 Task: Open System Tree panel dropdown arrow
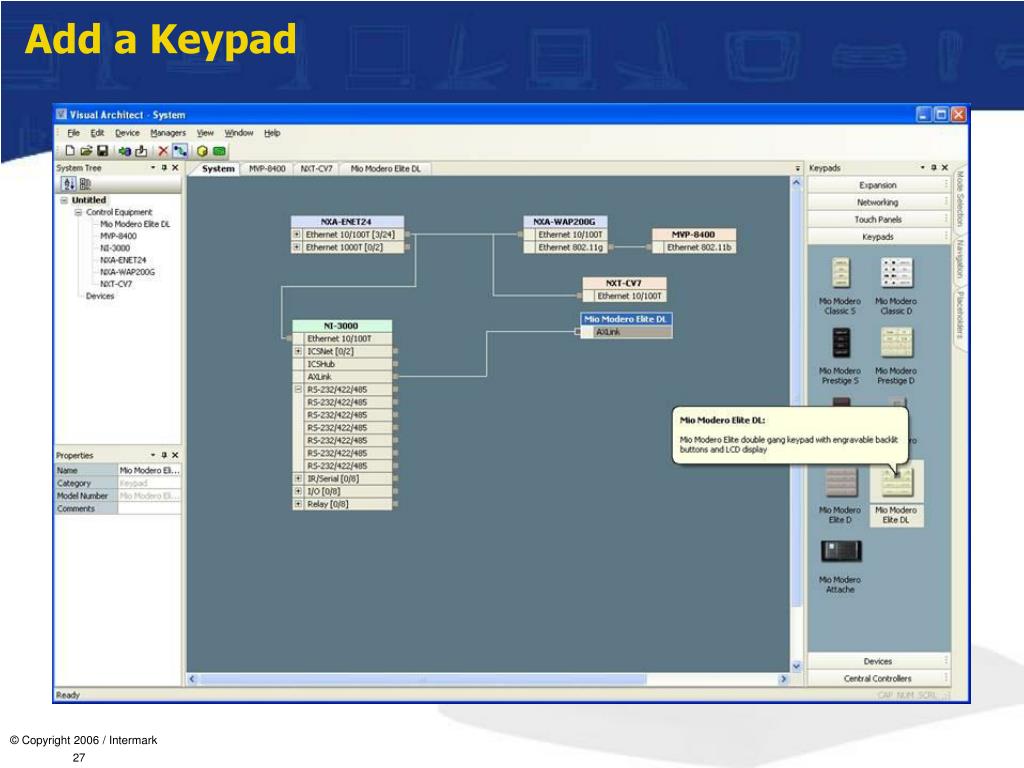click(153, 168)
